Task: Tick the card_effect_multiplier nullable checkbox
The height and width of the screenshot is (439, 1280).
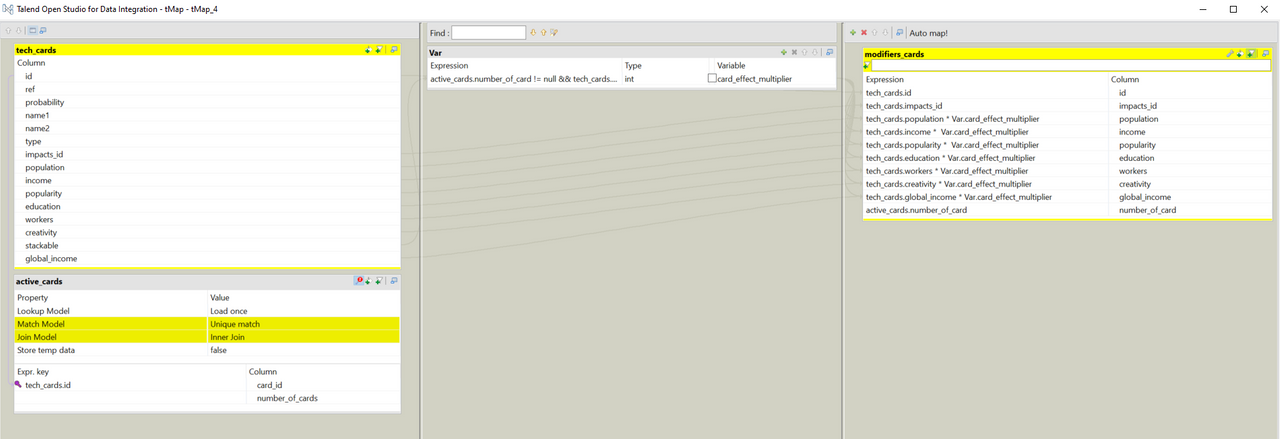Action: point(712,78)
